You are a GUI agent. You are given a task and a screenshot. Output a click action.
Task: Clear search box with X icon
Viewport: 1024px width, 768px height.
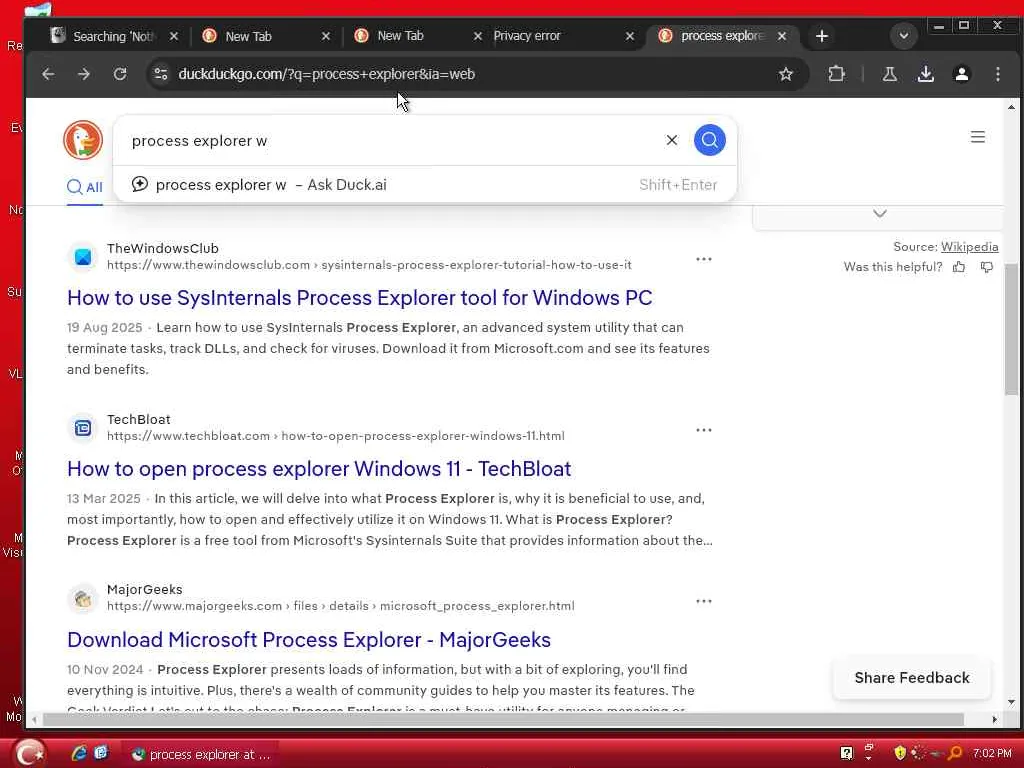click(x=671, y=140)
